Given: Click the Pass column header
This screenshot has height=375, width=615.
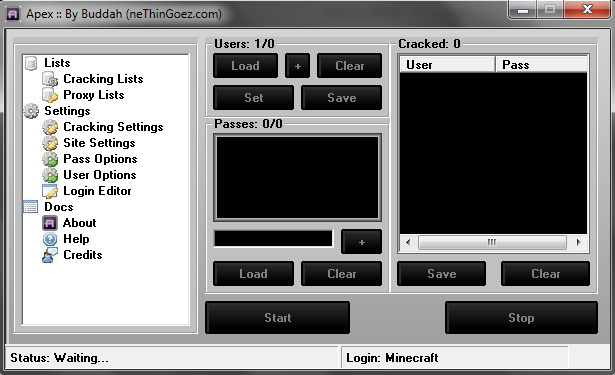Looking at the screenshot, I should point(542,64).
